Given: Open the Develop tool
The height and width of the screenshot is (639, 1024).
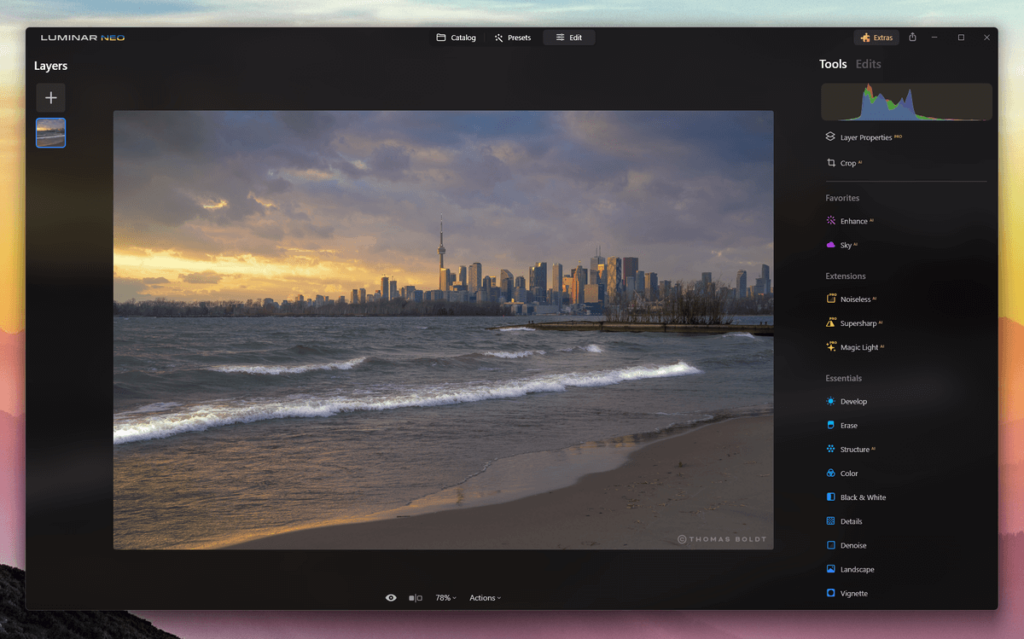Looking at the screenshot, I should (853, 401).
